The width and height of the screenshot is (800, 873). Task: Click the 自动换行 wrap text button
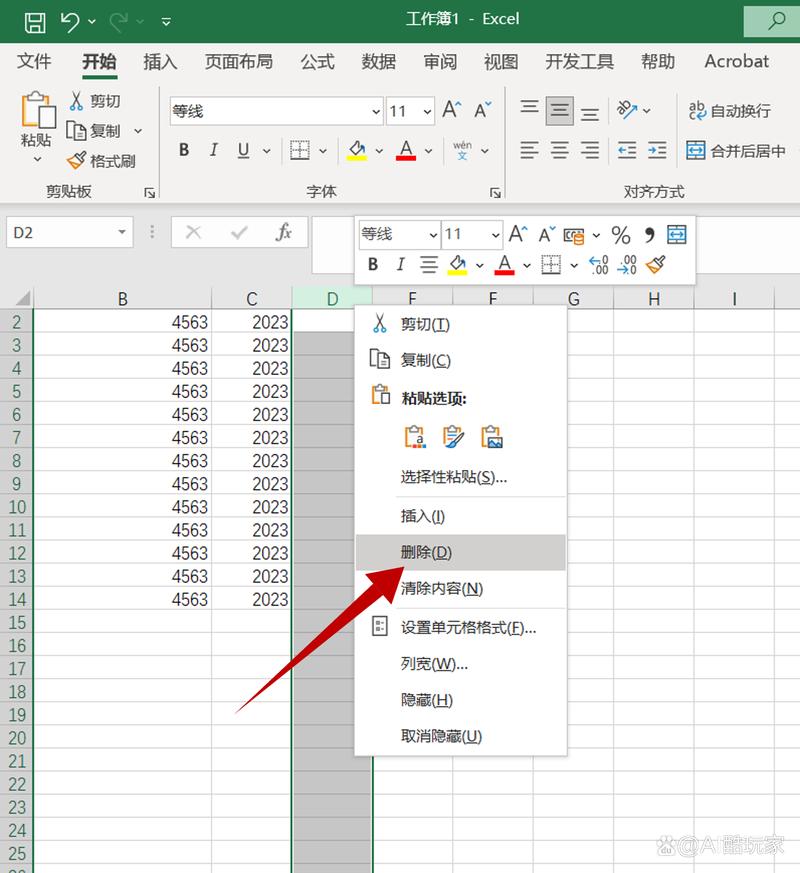pyautogui.click(x=729, y=111)
